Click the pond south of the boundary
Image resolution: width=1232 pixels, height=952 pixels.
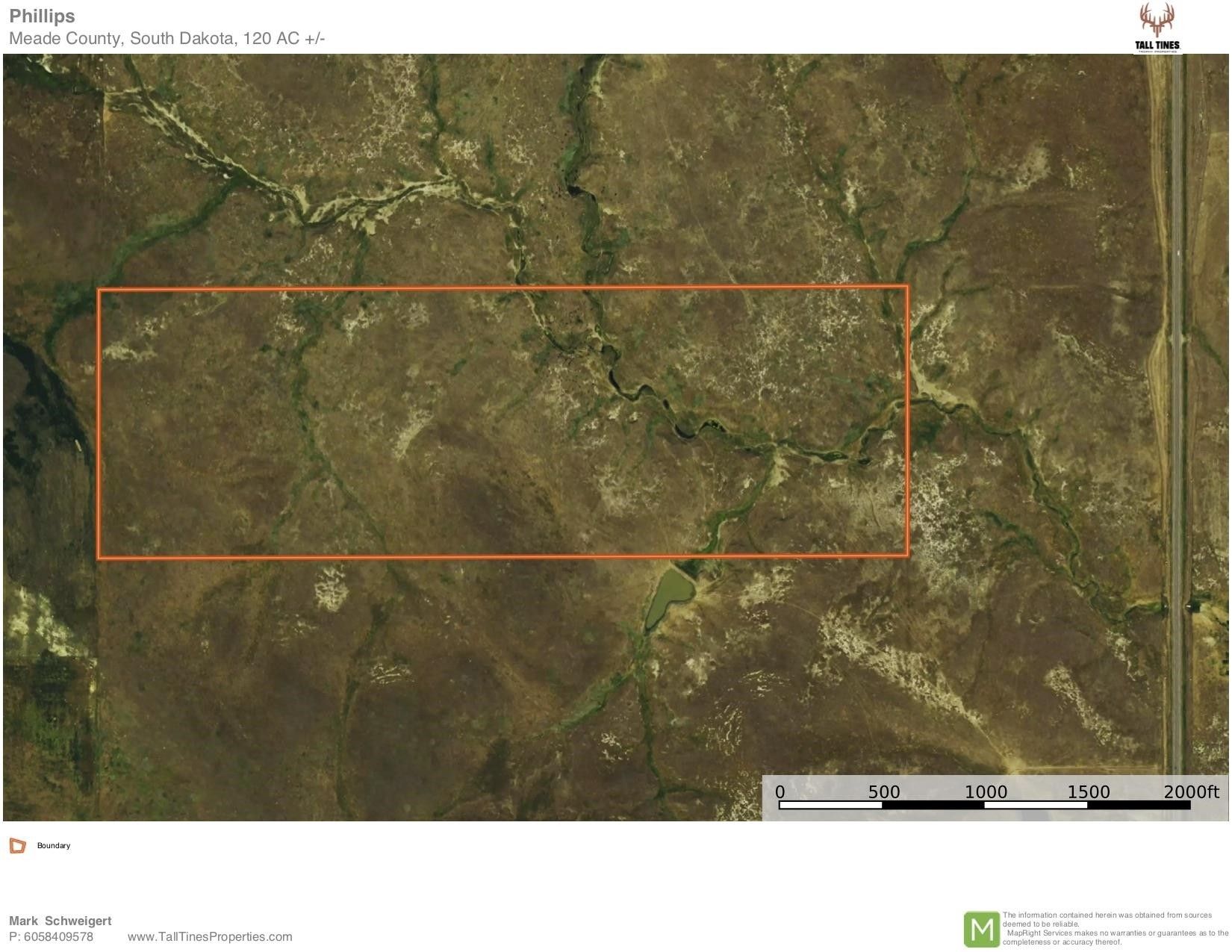676,590
